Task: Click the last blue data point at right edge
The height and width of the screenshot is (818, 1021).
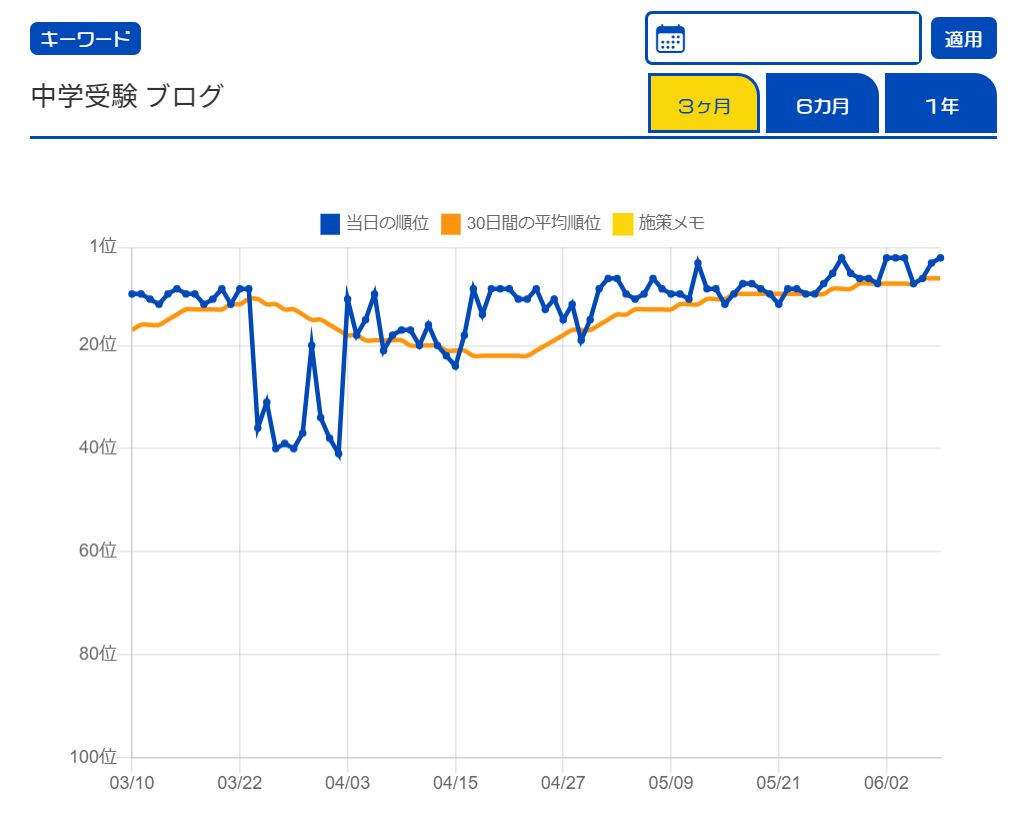Action: tap(941, 258)
